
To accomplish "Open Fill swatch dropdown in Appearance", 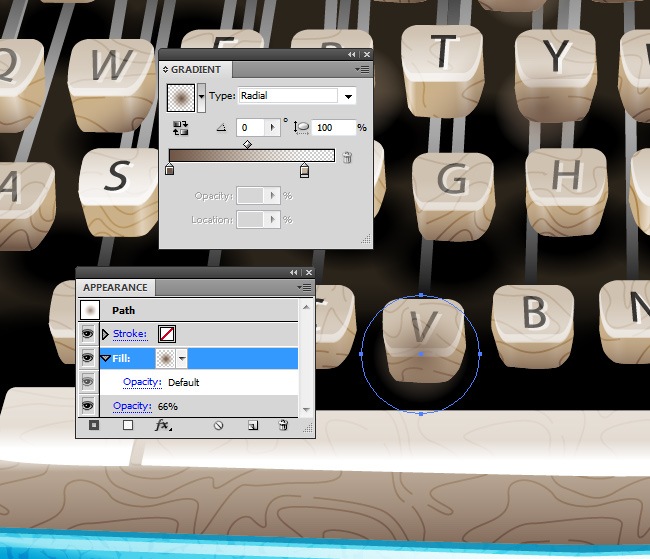I will point(182,358).
